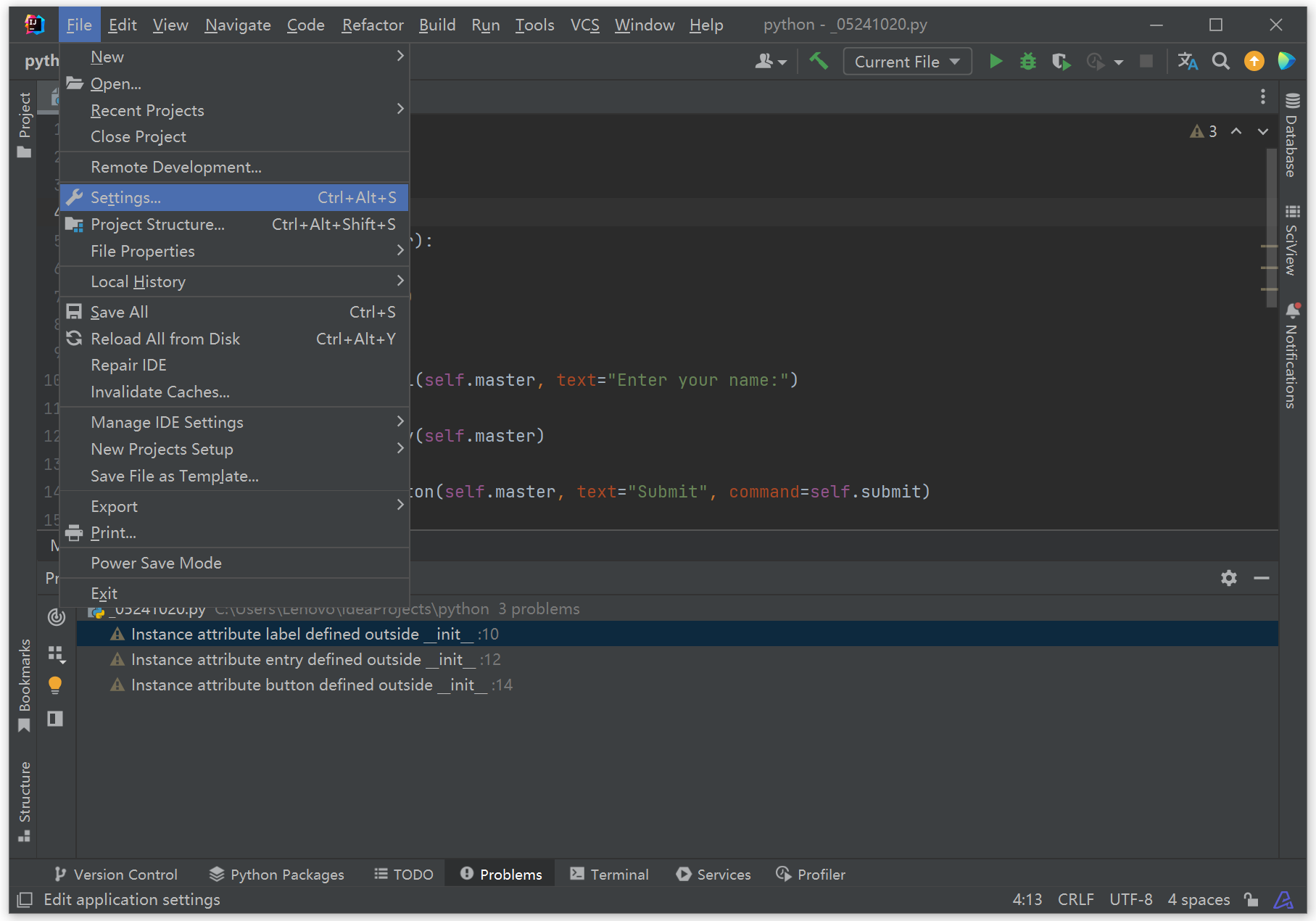Open the AI Assistant icon
Image resolution: width=1316 pixels, height=921 pixels.
click(1286, 61)
